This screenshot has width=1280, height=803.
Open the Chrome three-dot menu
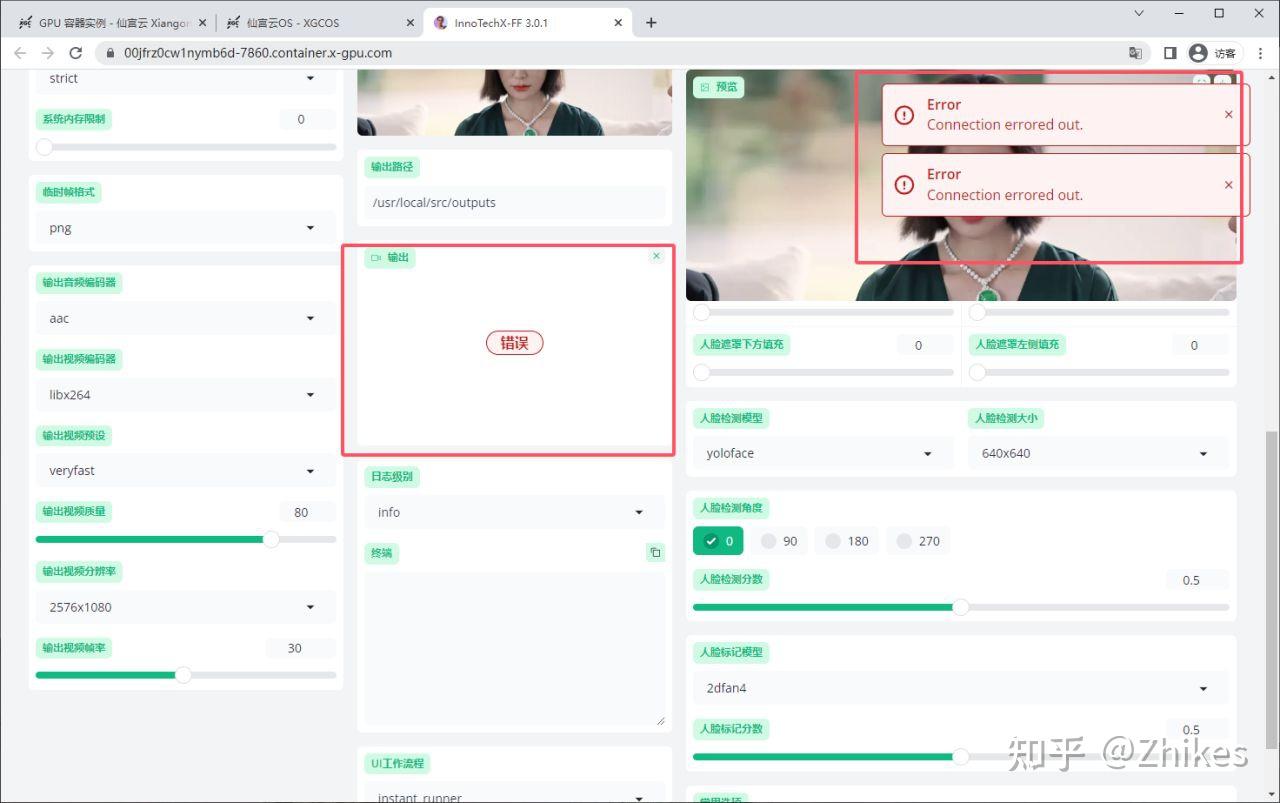tap(1260, 53)
